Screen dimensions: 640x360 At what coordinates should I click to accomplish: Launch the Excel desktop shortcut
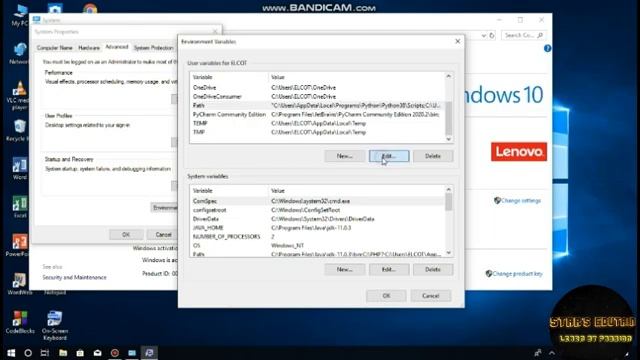pos(19,207)
